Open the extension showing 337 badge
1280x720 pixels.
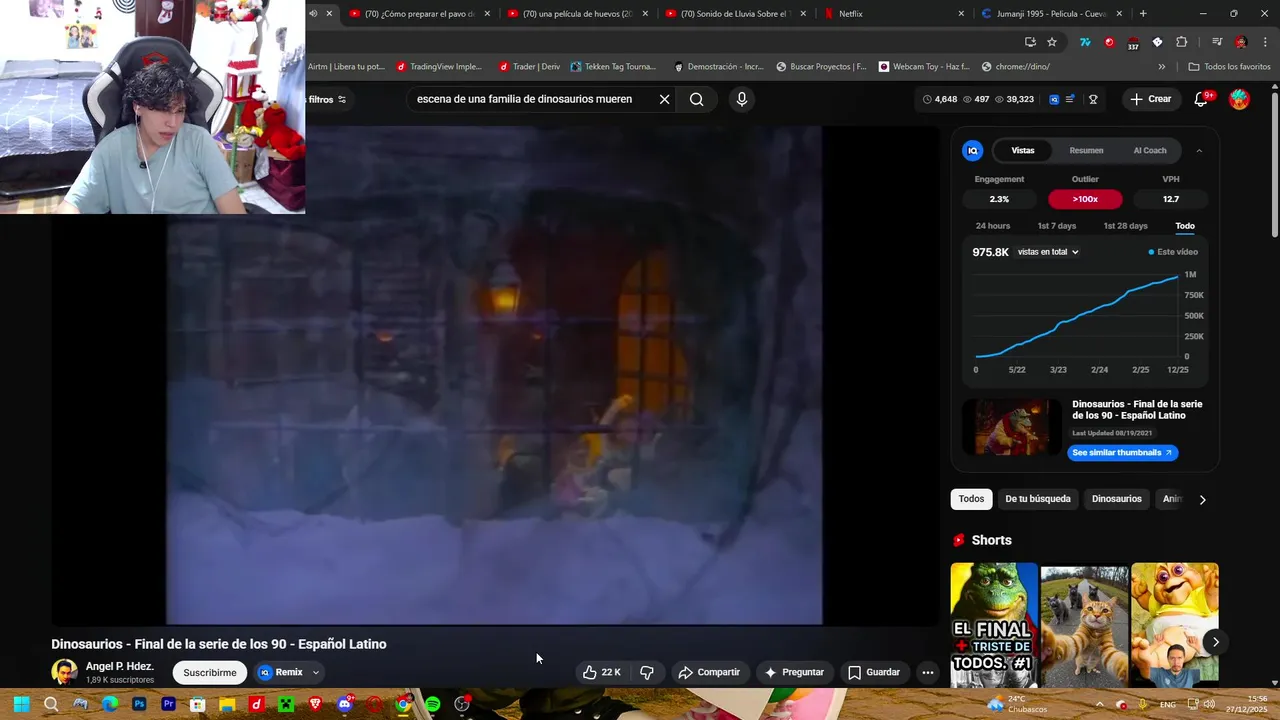pos(1133,43)
